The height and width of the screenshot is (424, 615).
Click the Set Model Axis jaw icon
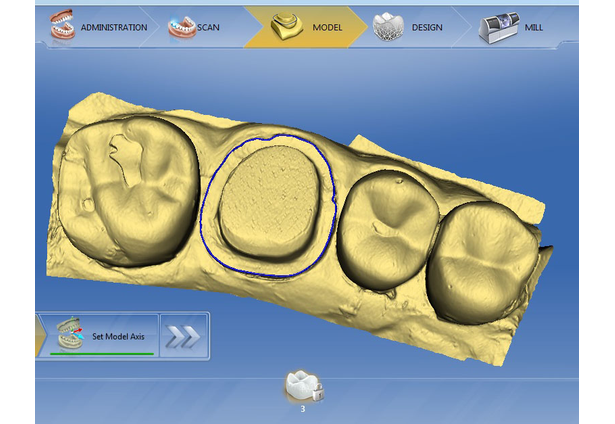[x=71, y=333]
